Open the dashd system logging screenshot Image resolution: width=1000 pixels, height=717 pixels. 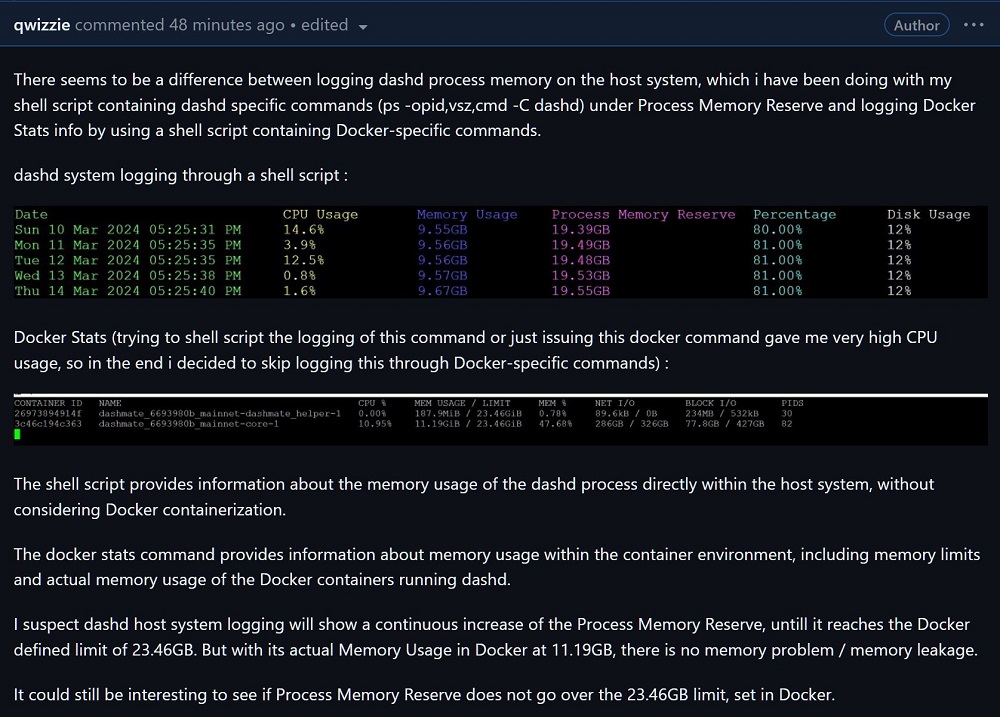501,252
